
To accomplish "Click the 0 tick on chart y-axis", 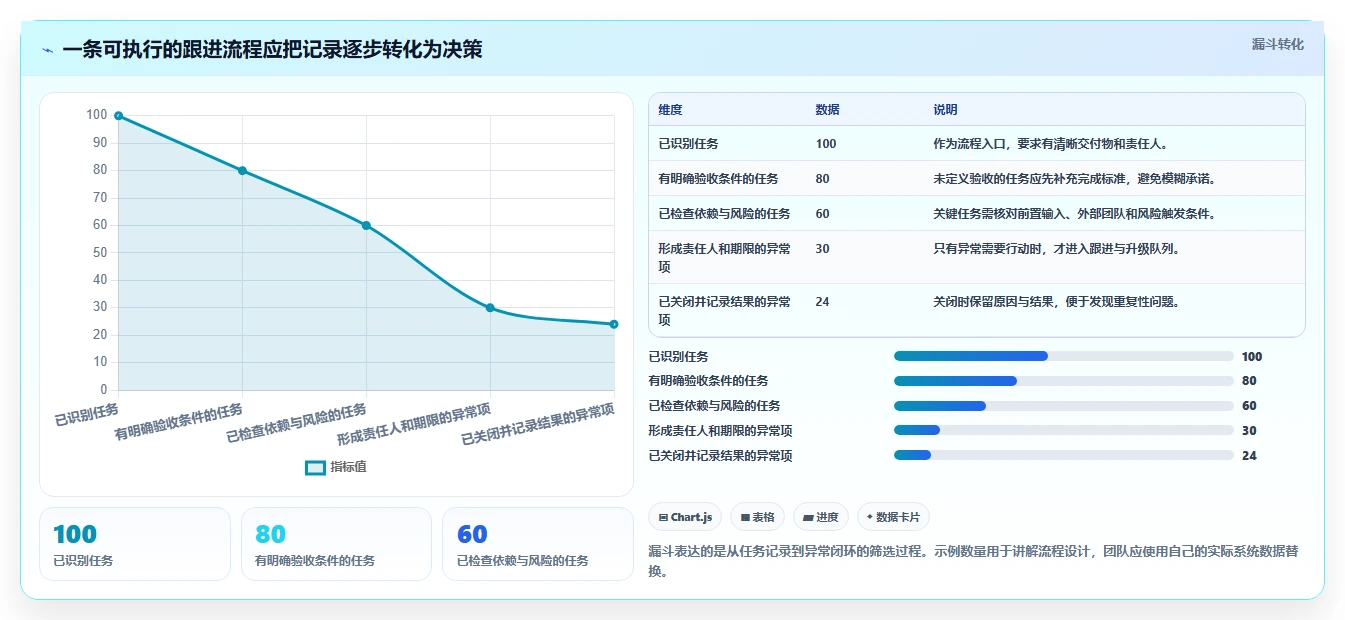I will point(102,390).
